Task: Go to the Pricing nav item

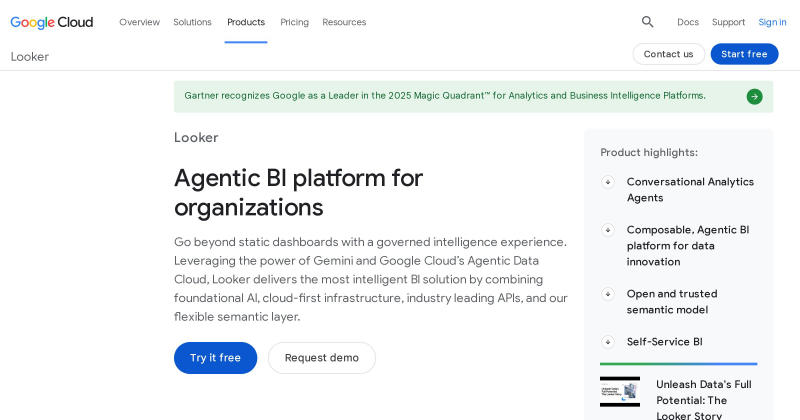Action: (x=294, y=22)
